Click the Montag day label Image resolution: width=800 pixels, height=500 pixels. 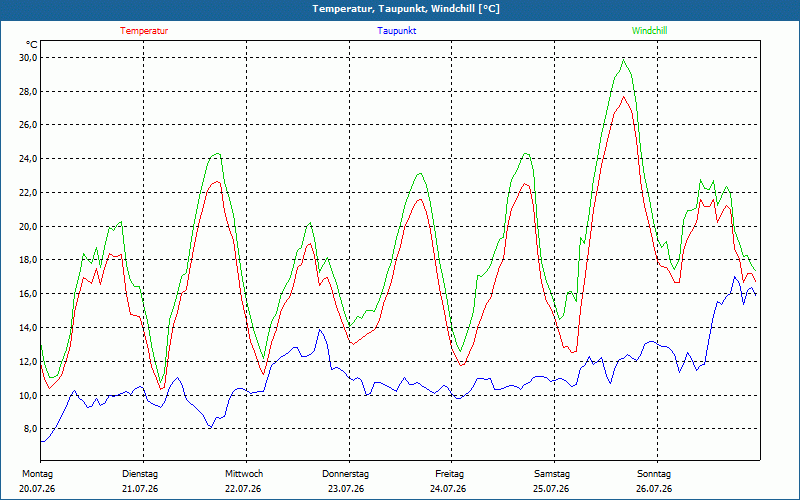[x=37, y=474]
